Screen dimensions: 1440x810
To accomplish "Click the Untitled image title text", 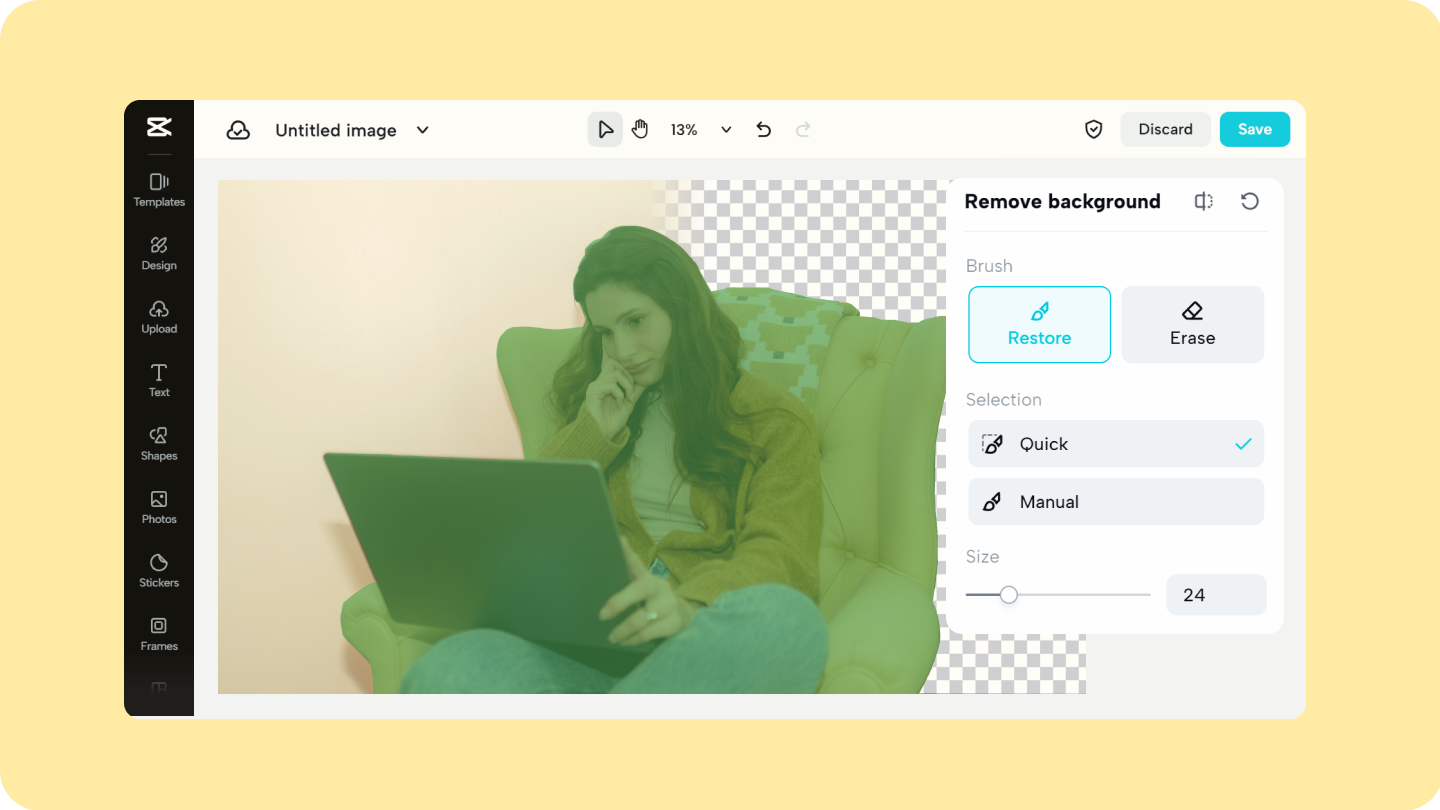I will click(336, 130).
